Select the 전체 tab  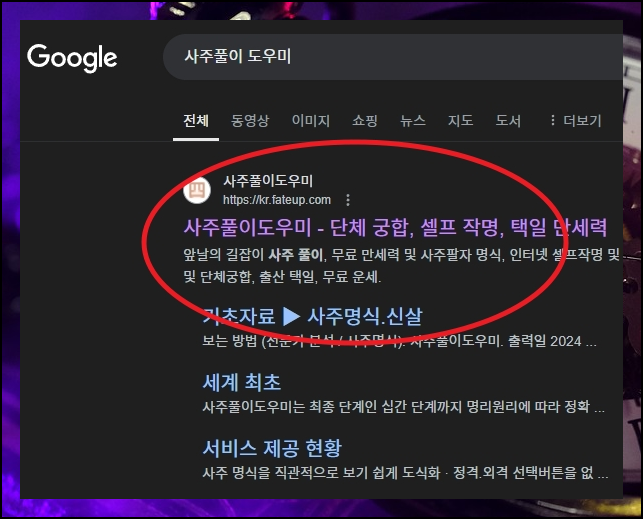point(196,121)
